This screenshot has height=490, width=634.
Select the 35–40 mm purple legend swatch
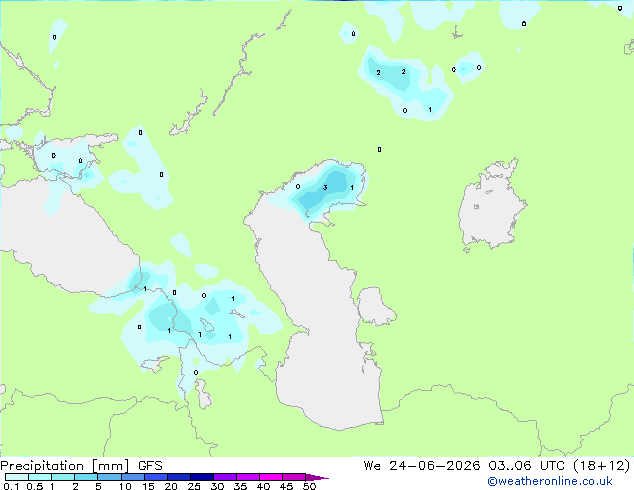248,477
